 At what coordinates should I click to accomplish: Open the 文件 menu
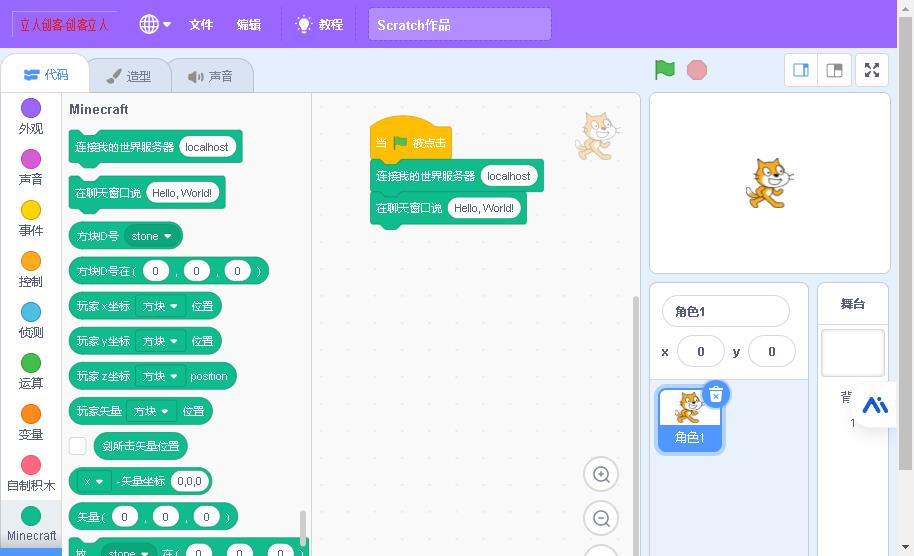click(x=201, y=24)
